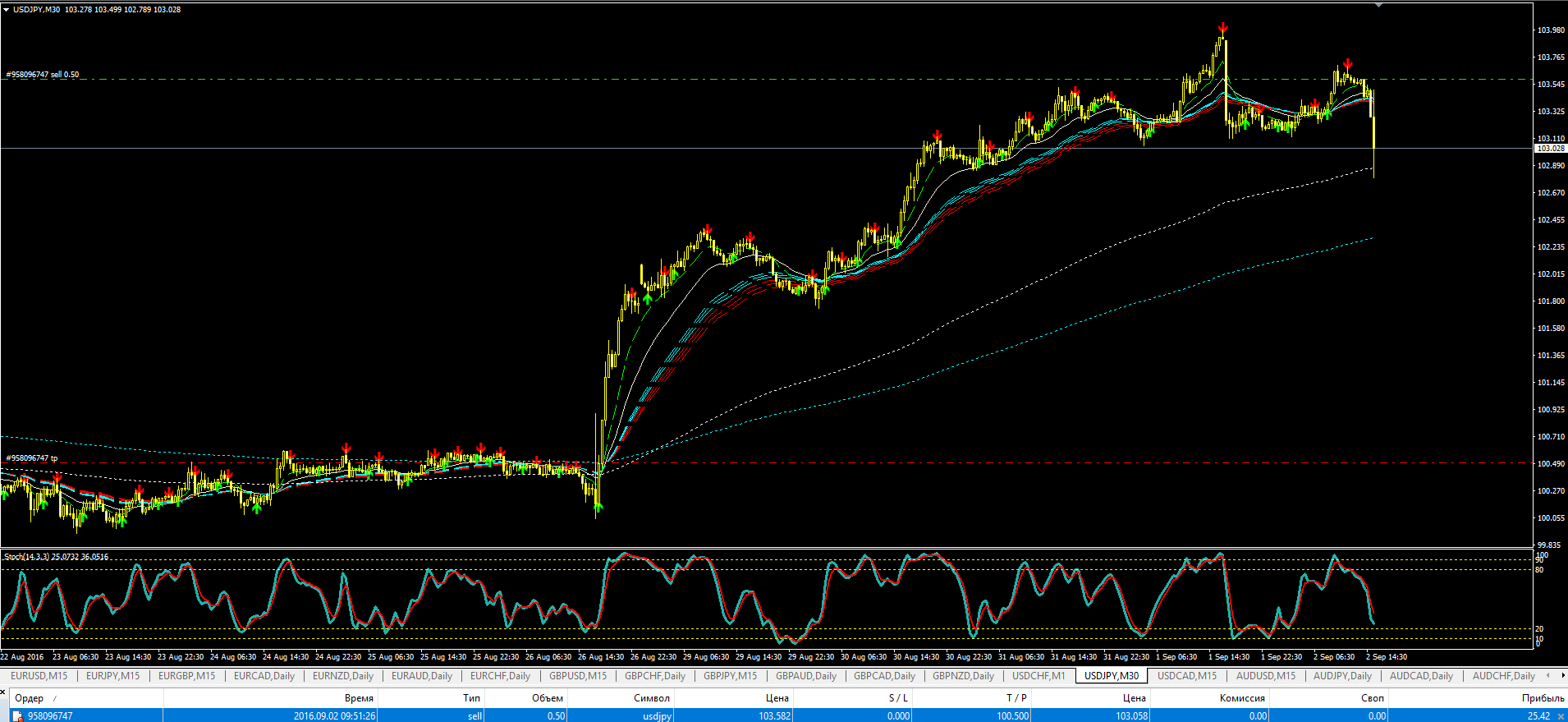This screenshot has height=722, width=1568.
Task: Sort by the Прибыль column header
Action: point(1543,698)
